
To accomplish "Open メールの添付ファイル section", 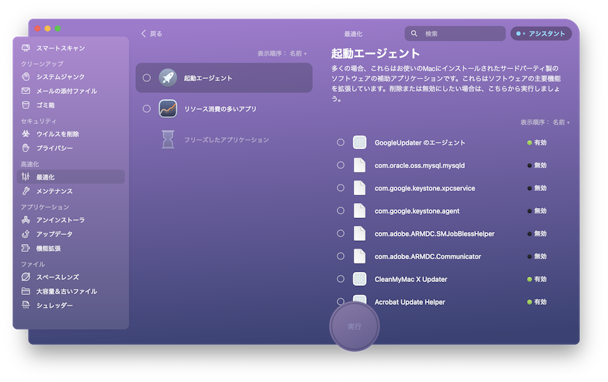I will pos(67,91).
